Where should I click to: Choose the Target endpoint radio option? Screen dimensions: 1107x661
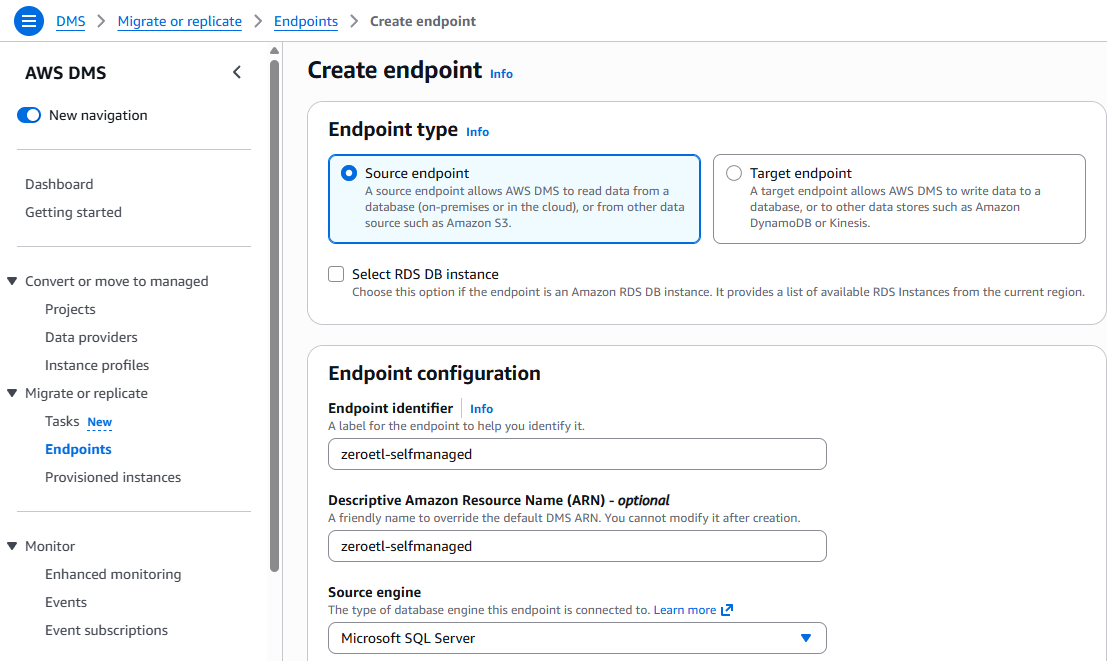pyautogui.click(x=734, y=173)
